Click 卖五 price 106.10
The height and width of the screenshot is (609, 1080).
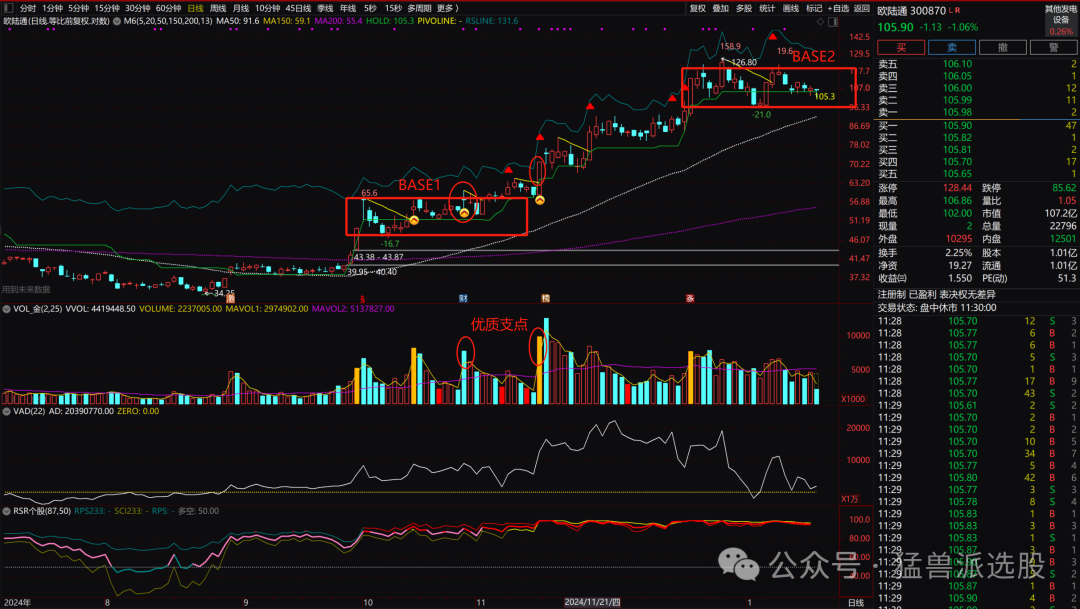coord(957,64)
